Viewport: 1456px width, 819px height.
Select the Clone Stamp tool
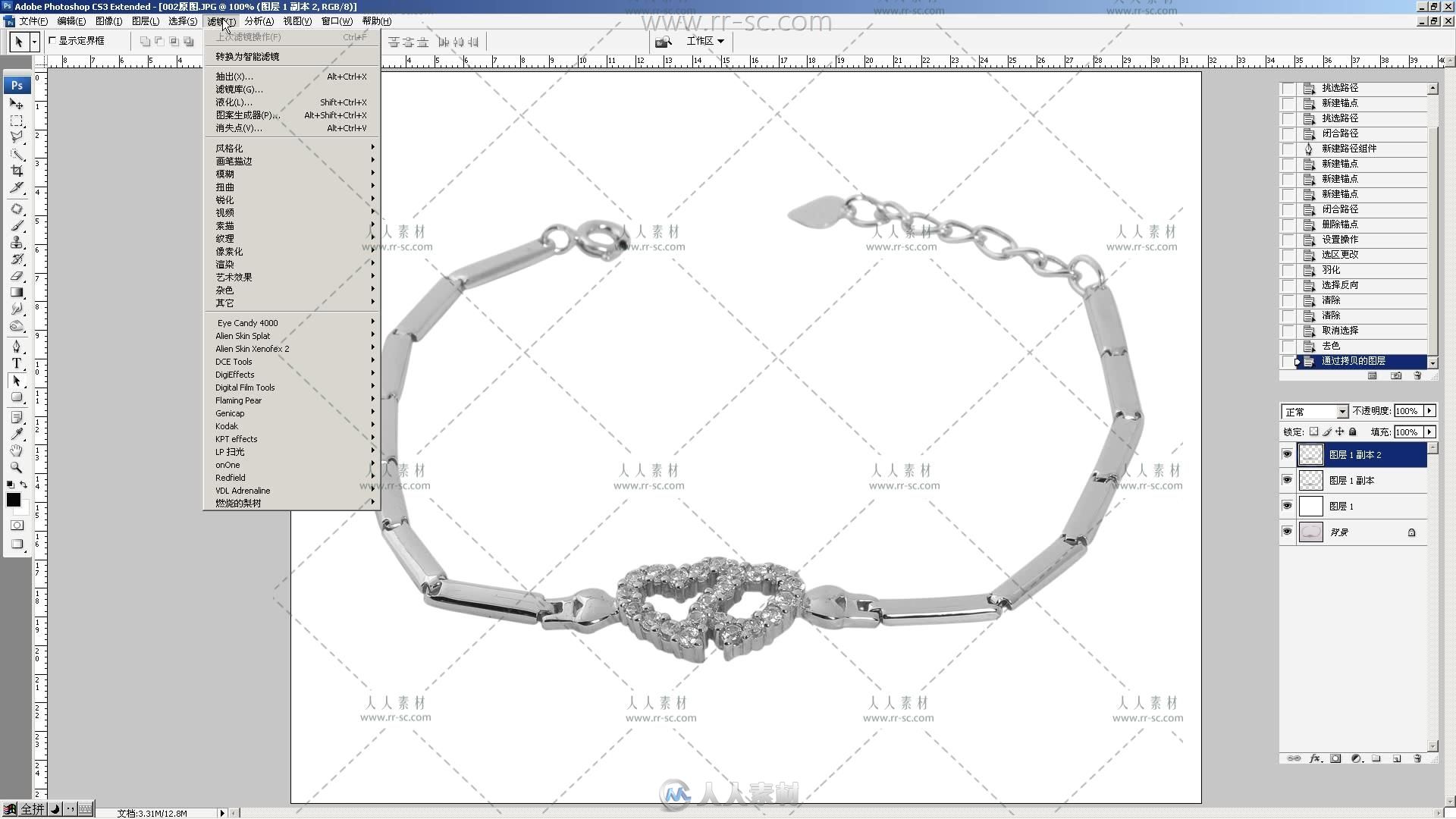[17, 242]
